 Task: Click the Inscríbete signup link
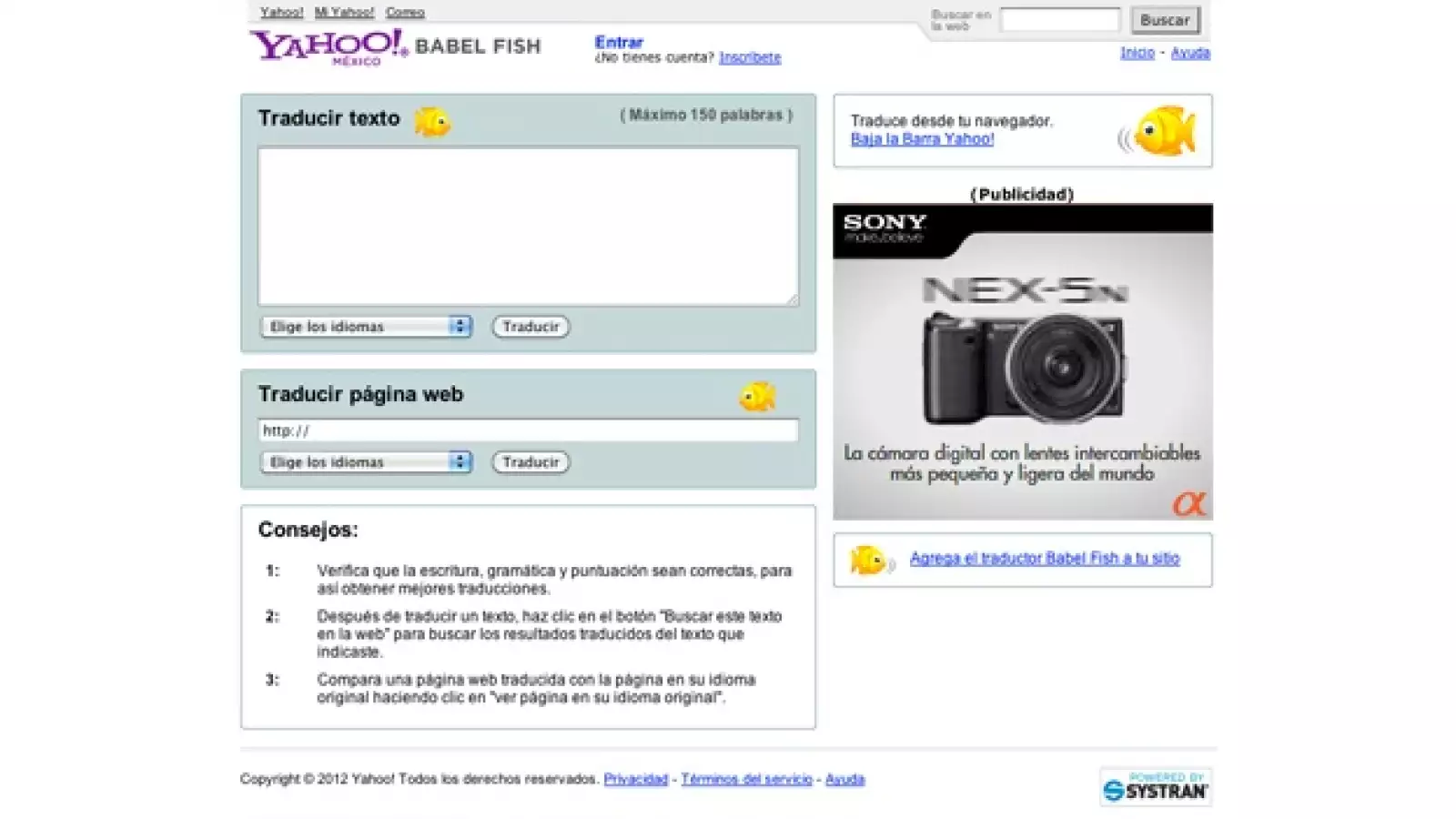[750, 57]
